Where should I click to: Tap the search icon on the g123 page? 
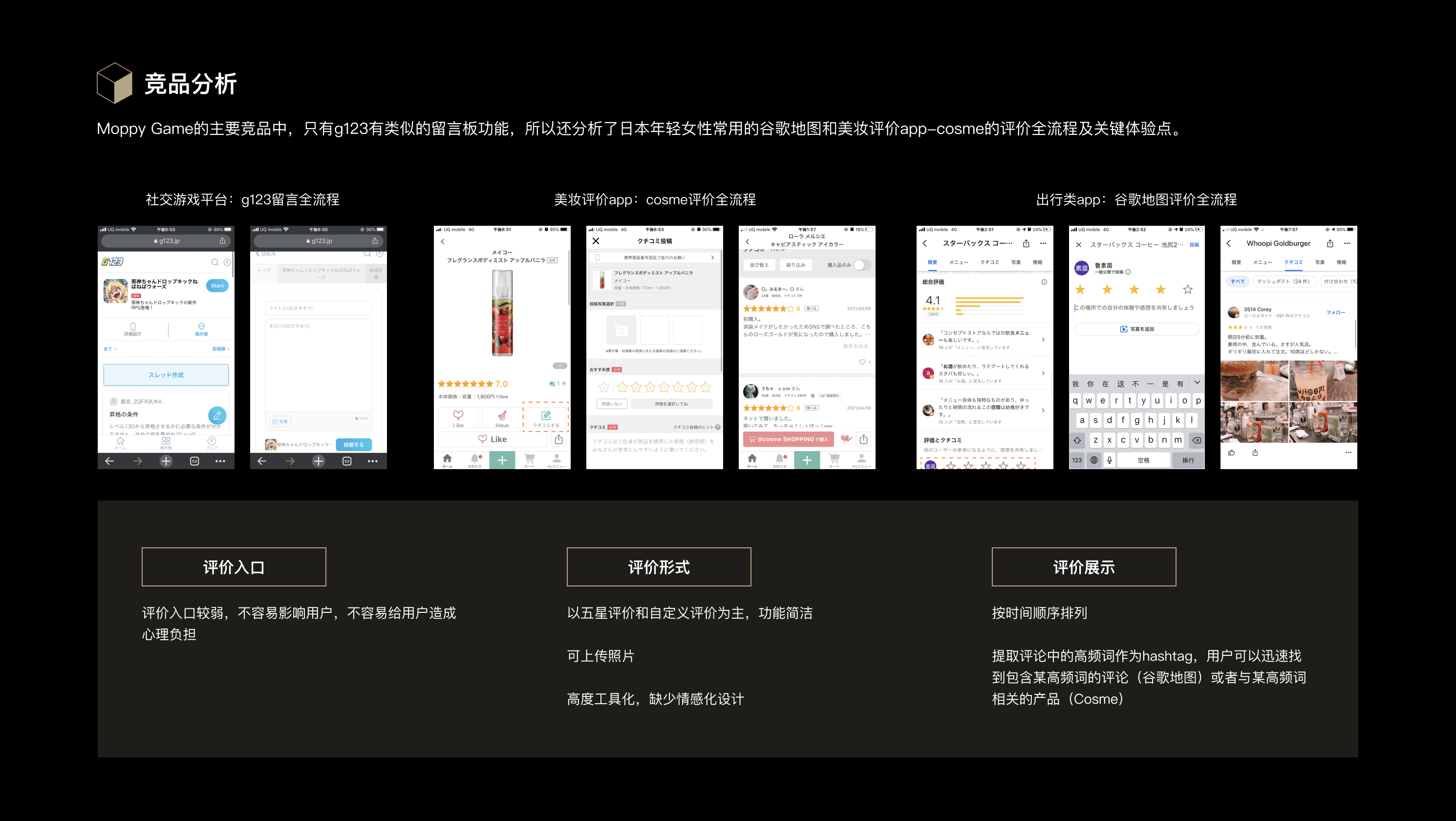(215, 262)
